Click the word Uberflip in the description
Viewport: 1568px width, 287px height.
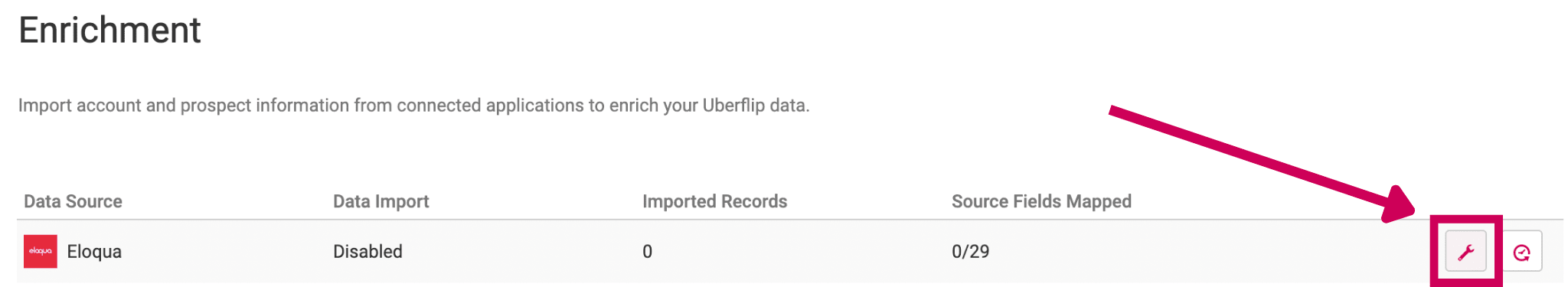(733, 105)
